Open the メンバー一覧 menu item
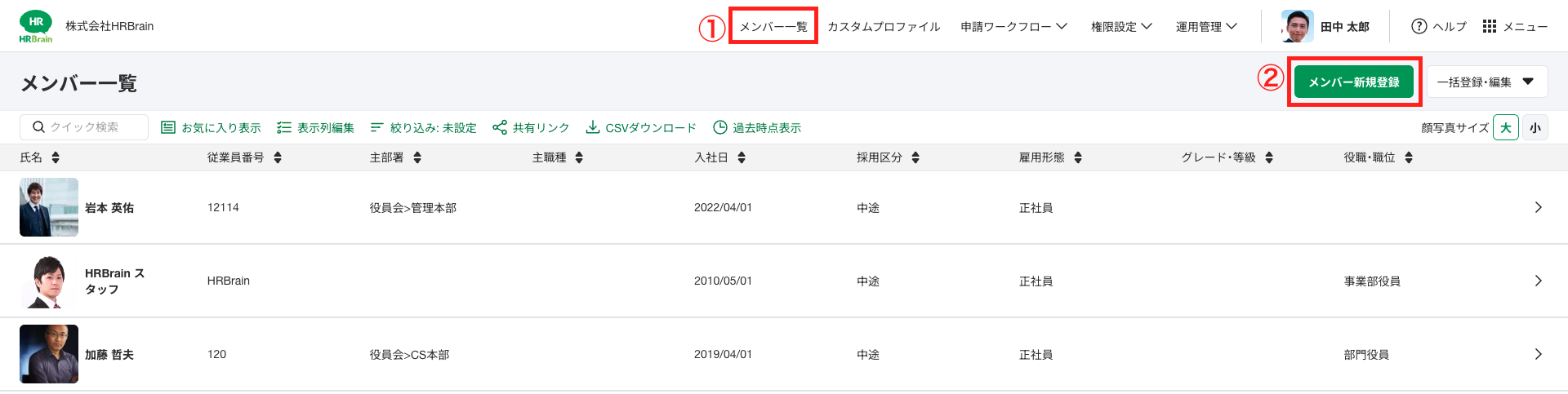Screen dimensions: 1568x394 click(x=773, y=27)
